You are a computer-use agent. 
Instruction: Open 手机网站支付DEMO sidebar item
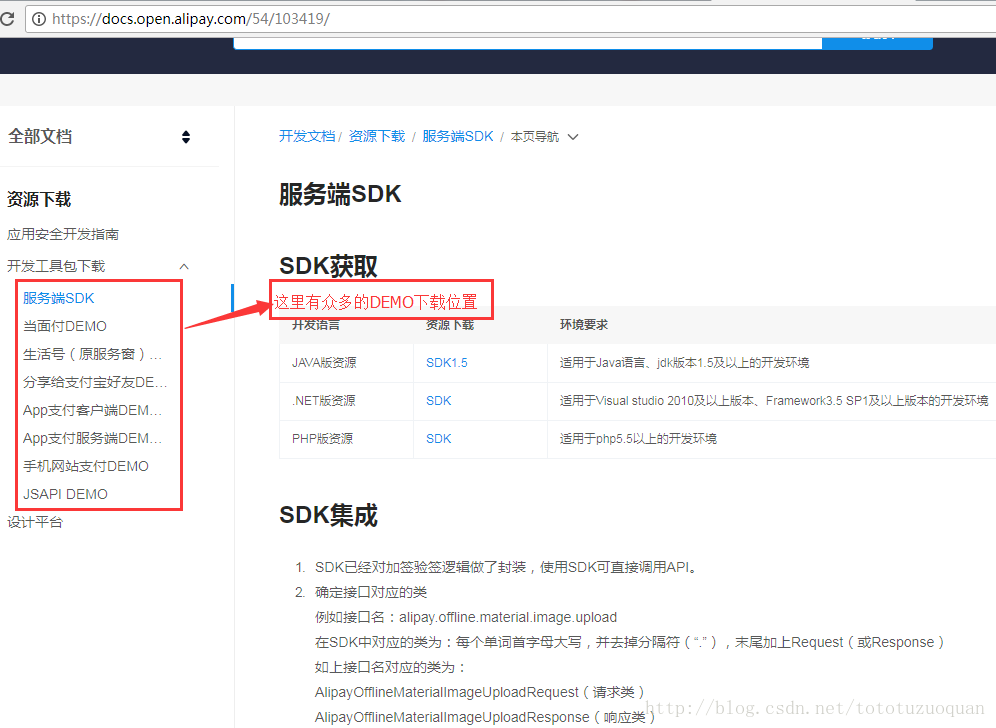point(86,466)
